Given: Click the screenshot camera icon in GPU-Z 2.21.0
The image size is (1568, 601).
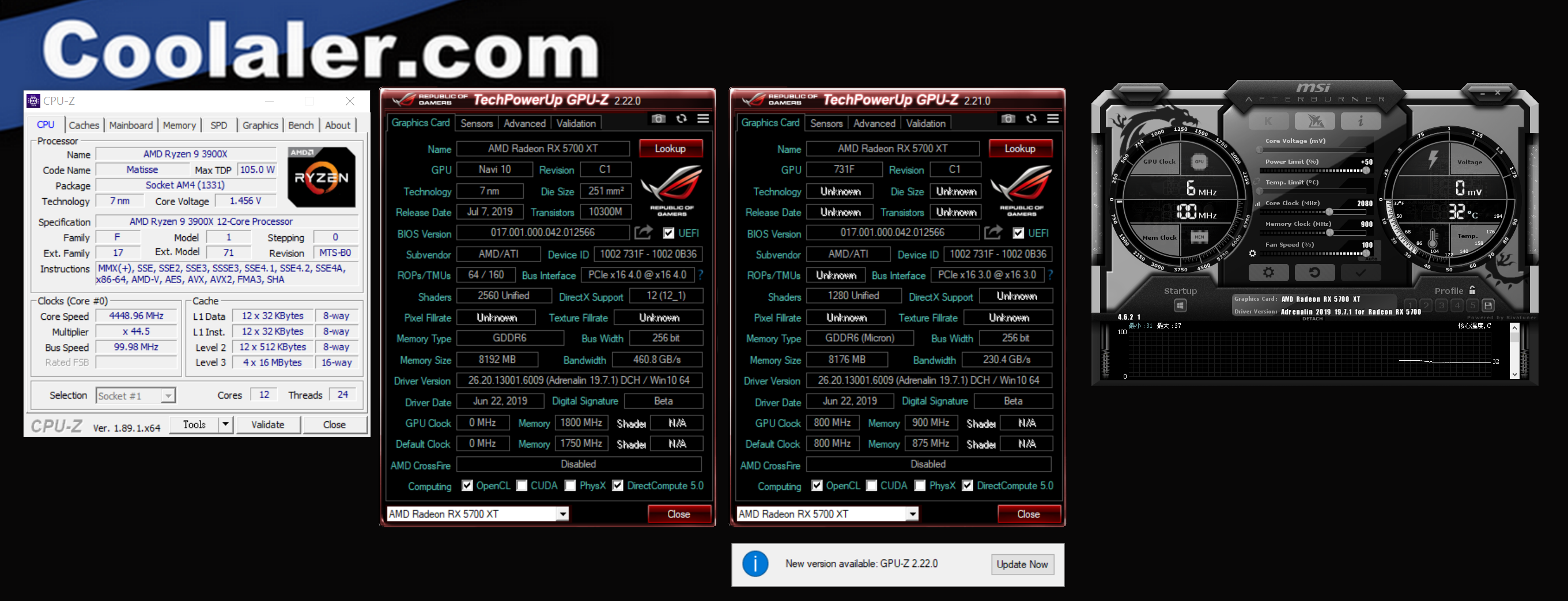Looking at the screenshot, I should tap(1008, 119).
